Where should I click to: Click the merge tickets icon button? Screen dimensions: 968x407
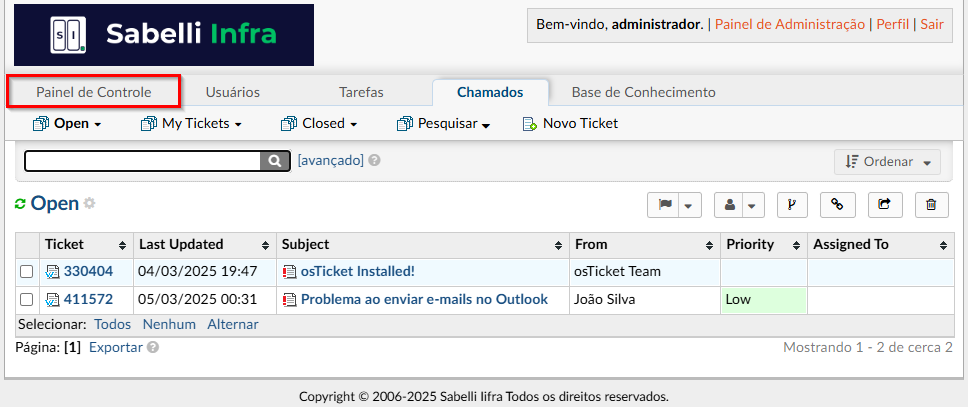(x=789, y=205)
